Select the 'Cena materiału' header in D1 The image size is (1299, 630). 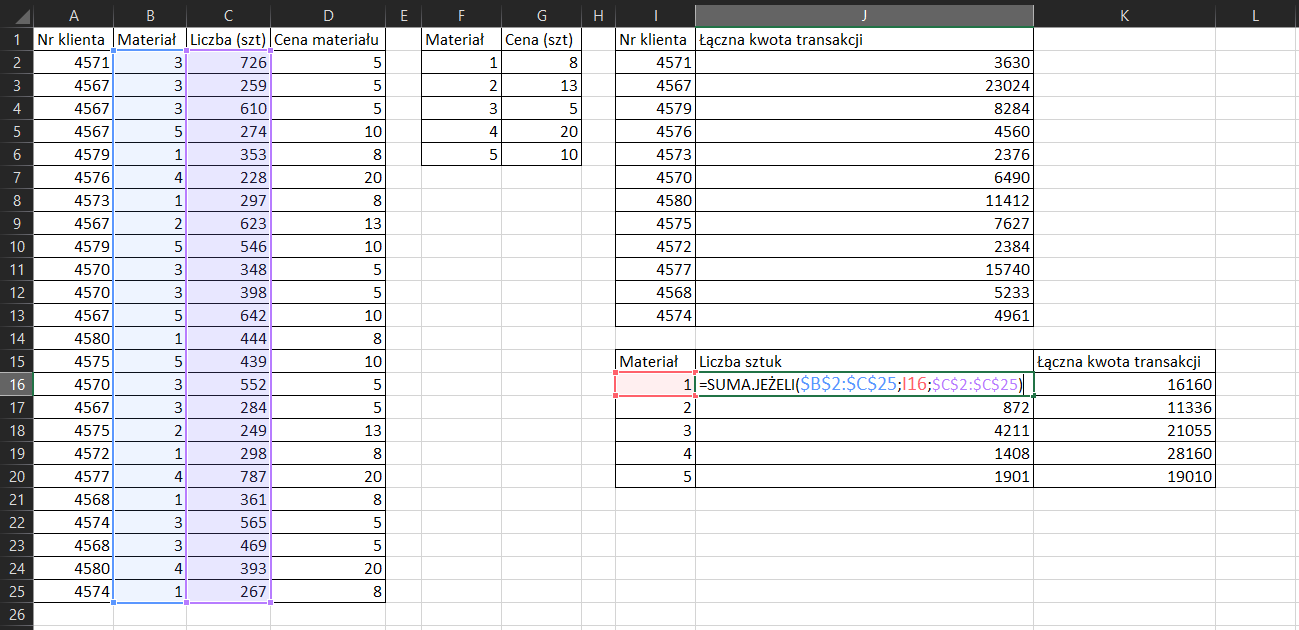click(x=328, y=39)
